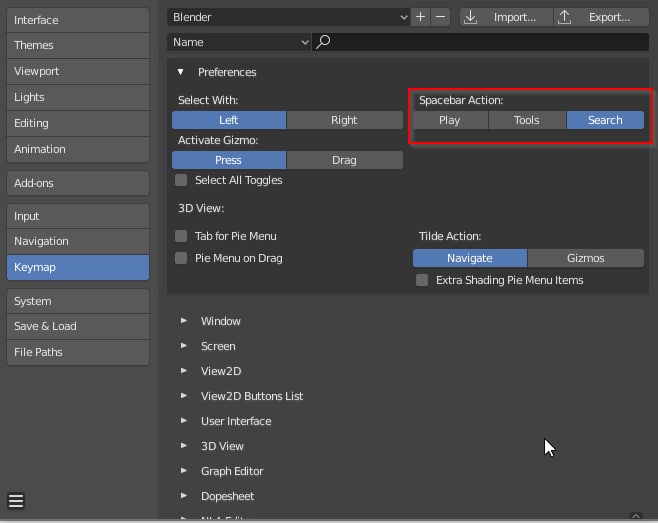Open the Name filter type dropdown
This screenshot has width=658, height=523.
point(239,42)
